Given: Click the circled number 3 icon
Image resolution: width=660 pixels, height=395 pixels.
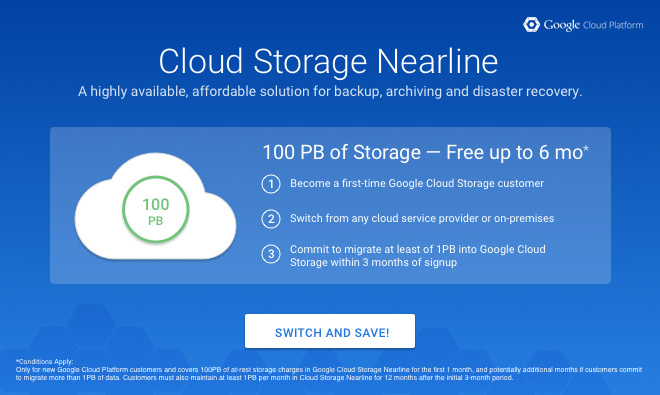Looking at the screenshot, I should (271, 254).
